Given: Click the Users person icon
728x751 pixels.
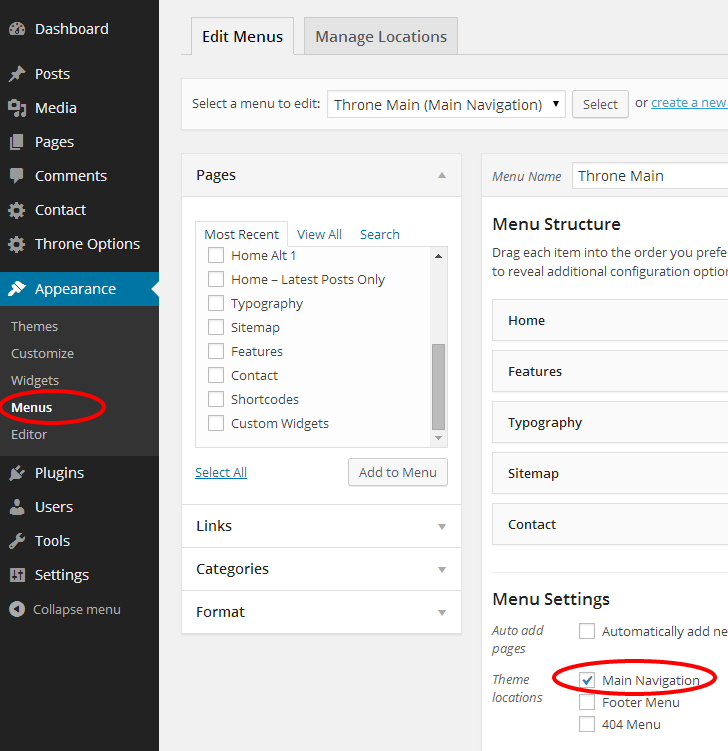Looking at the screenshot, I should tap(17, 507).
